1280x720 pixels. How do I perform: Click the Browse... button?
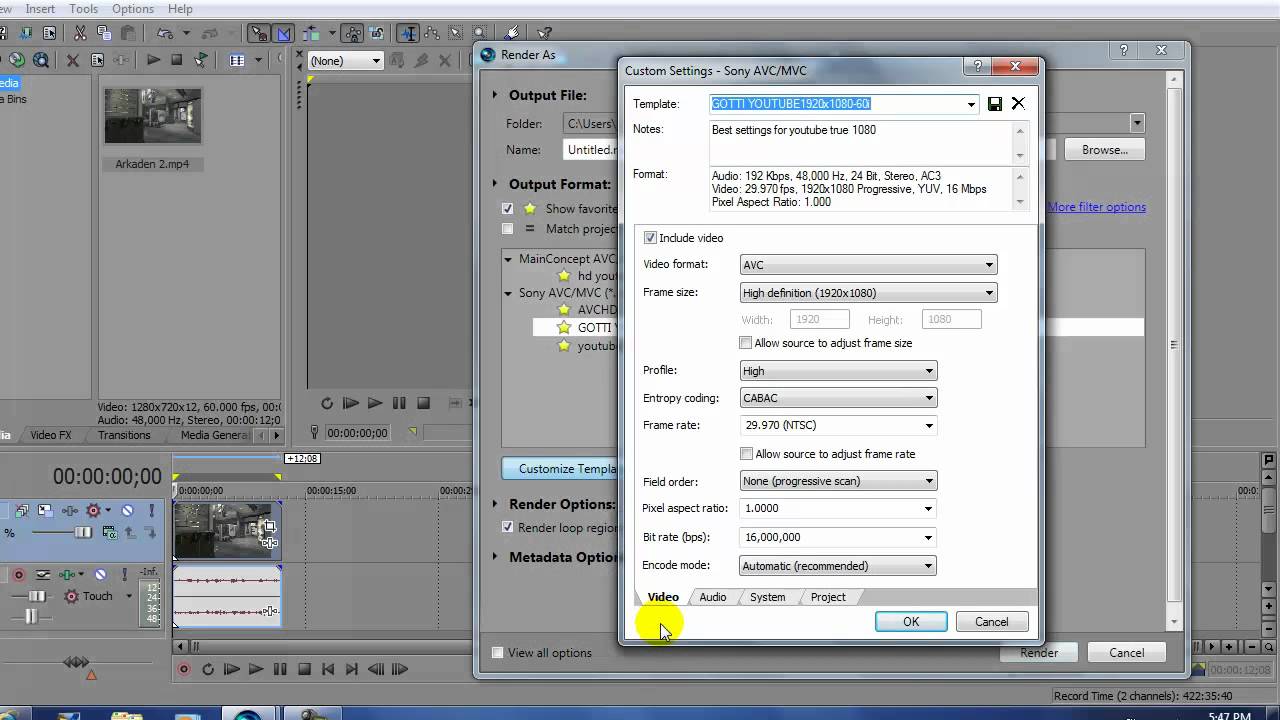(1104, 150)
